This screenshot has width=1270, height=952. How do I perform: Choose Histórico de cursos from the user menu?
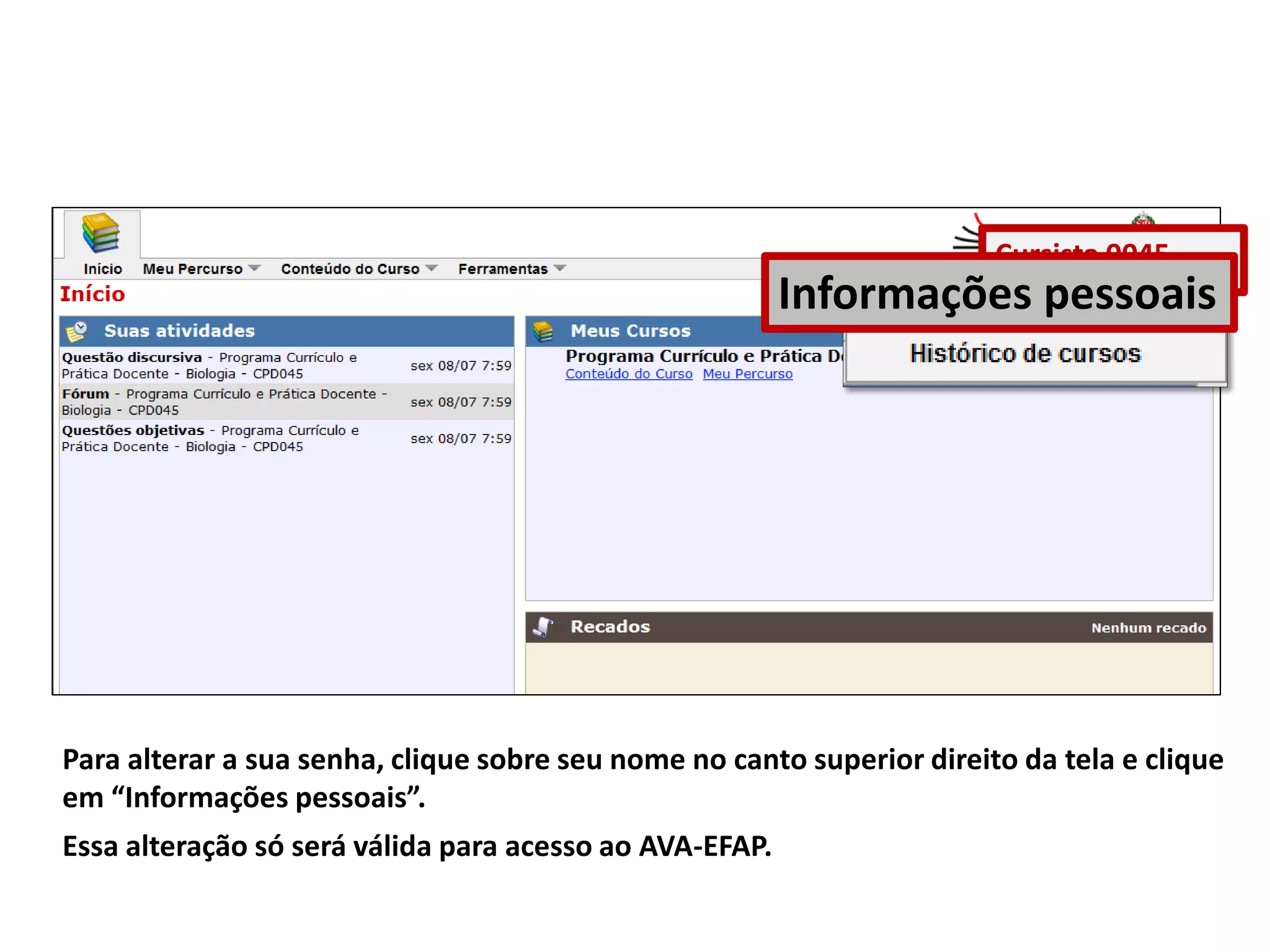1026,354
